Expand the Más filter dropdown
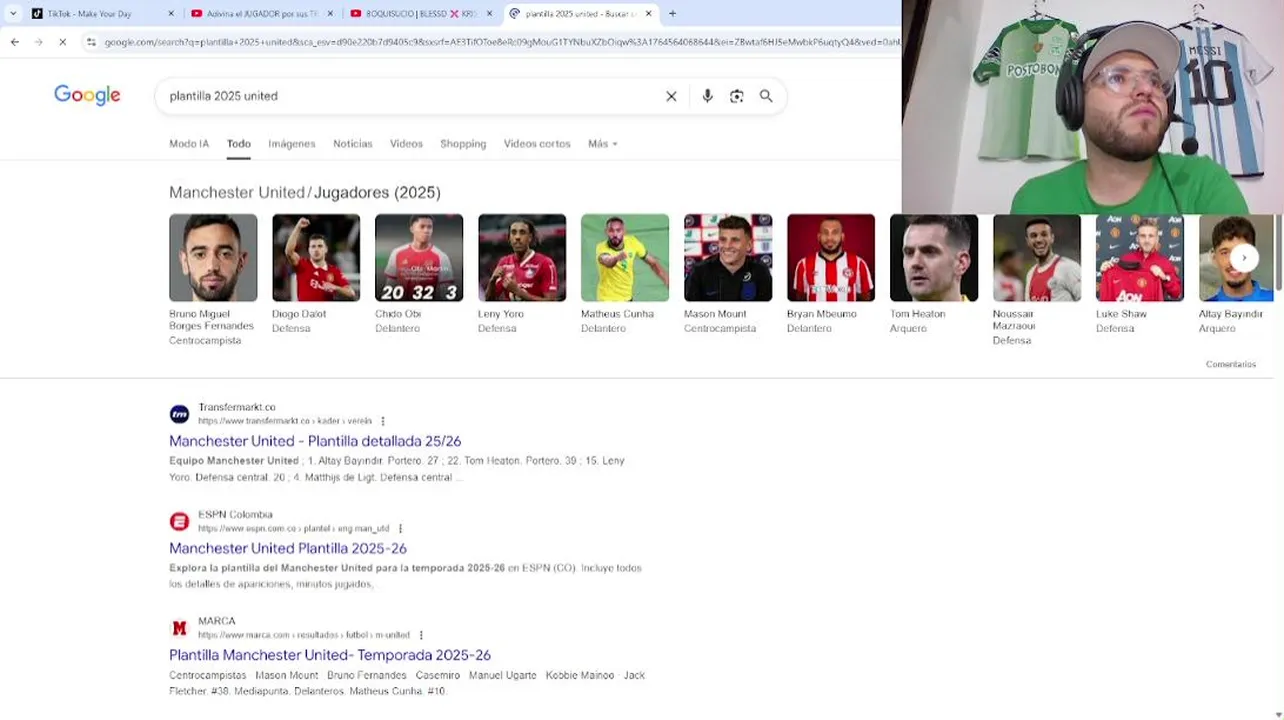 (x=602, y=144)
